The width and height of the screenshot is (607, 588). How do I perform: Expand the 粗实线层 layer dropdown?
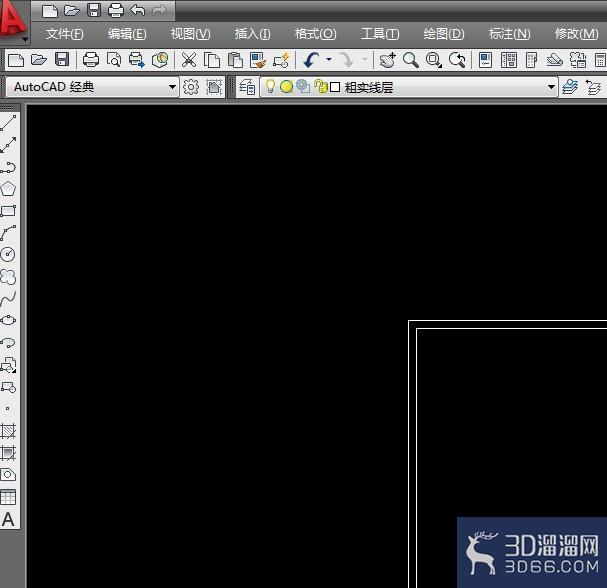point(551,87)
